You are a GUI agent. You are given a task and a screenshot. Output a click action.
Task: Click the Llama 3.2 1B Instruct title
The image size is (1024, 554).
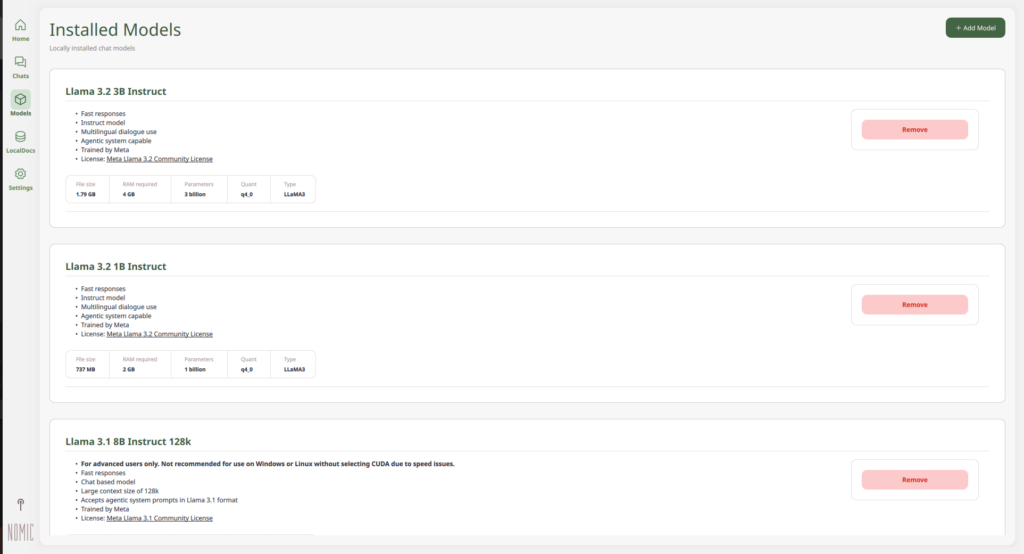[x=116, y=267]
